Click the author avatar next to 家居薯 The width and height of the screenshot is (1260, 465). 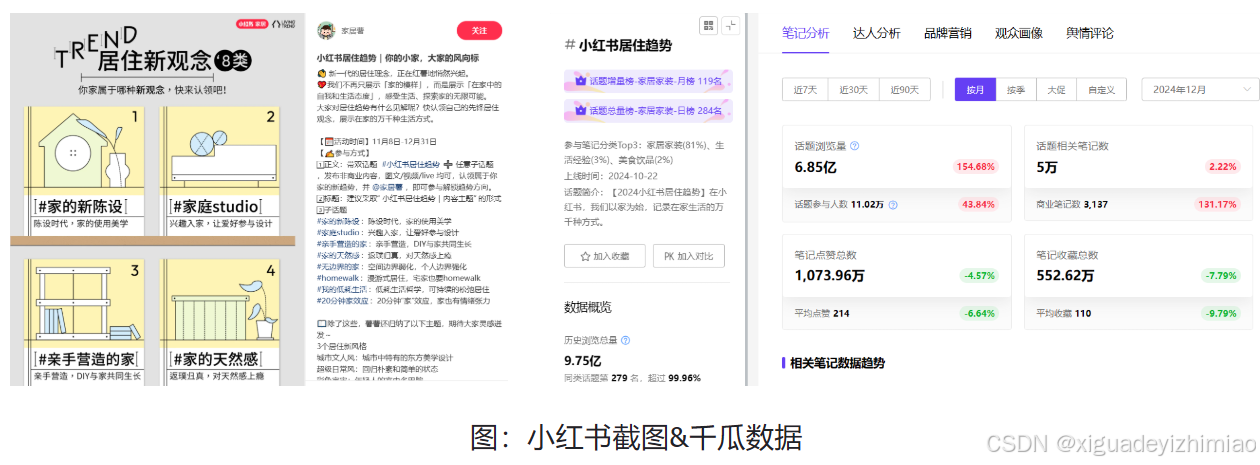tap(326, 30)
